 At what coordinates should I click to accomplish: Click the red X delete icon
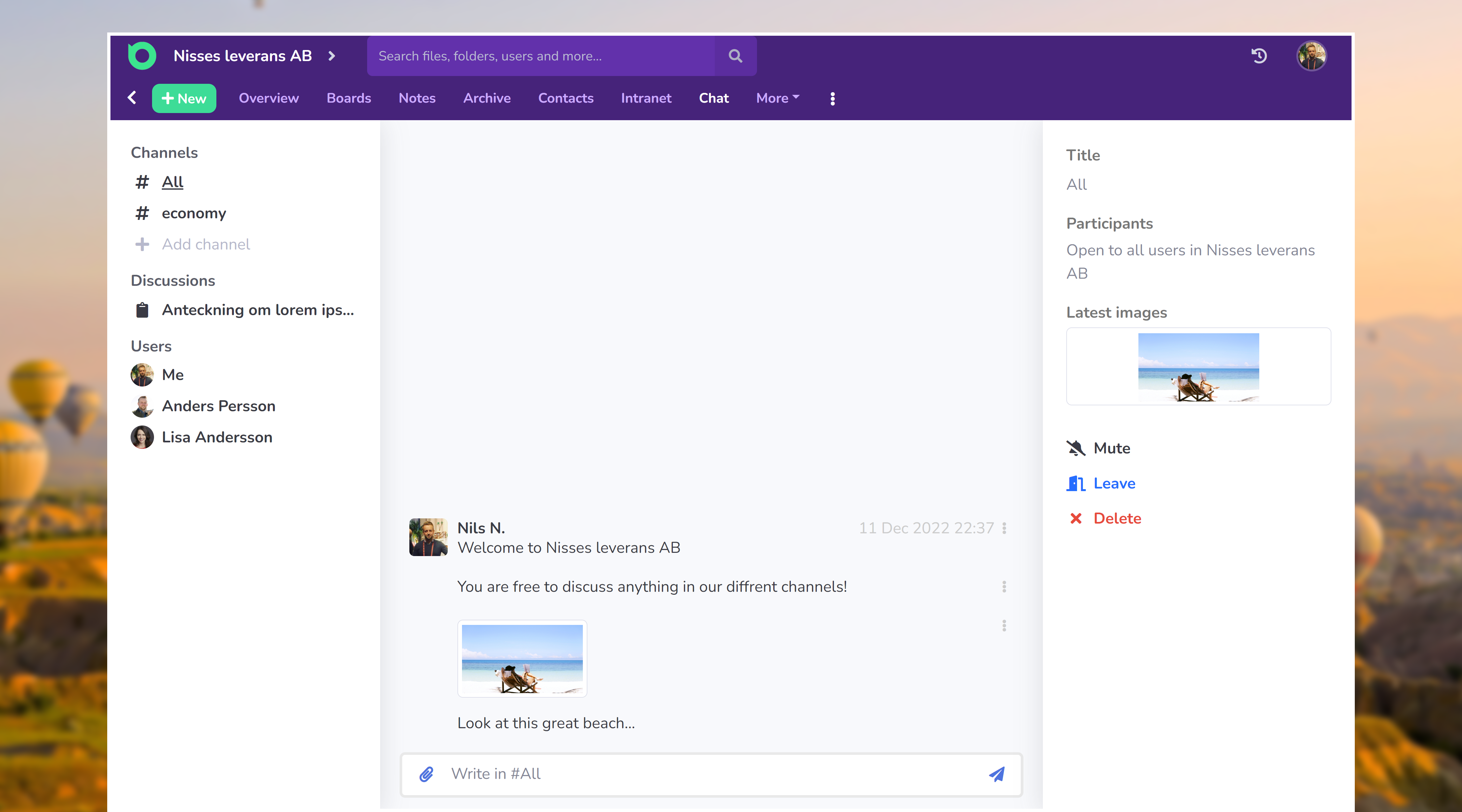1075,519
